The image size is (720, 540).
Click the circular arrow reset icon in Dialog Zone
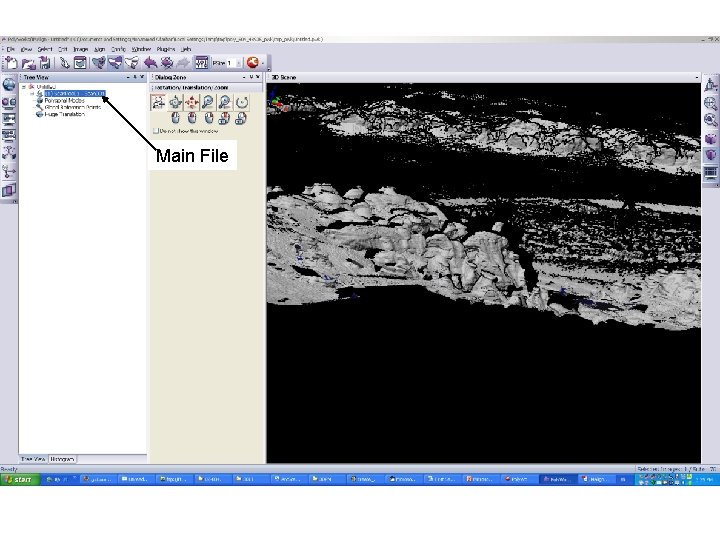(242, 102)
